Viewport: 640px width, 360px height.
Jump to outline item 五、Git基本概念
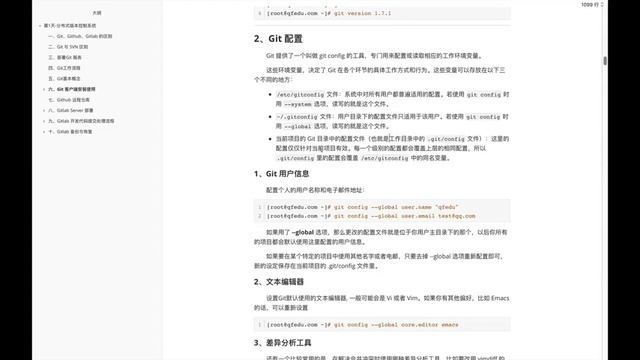pyautogui.click(x=64, y=79)
